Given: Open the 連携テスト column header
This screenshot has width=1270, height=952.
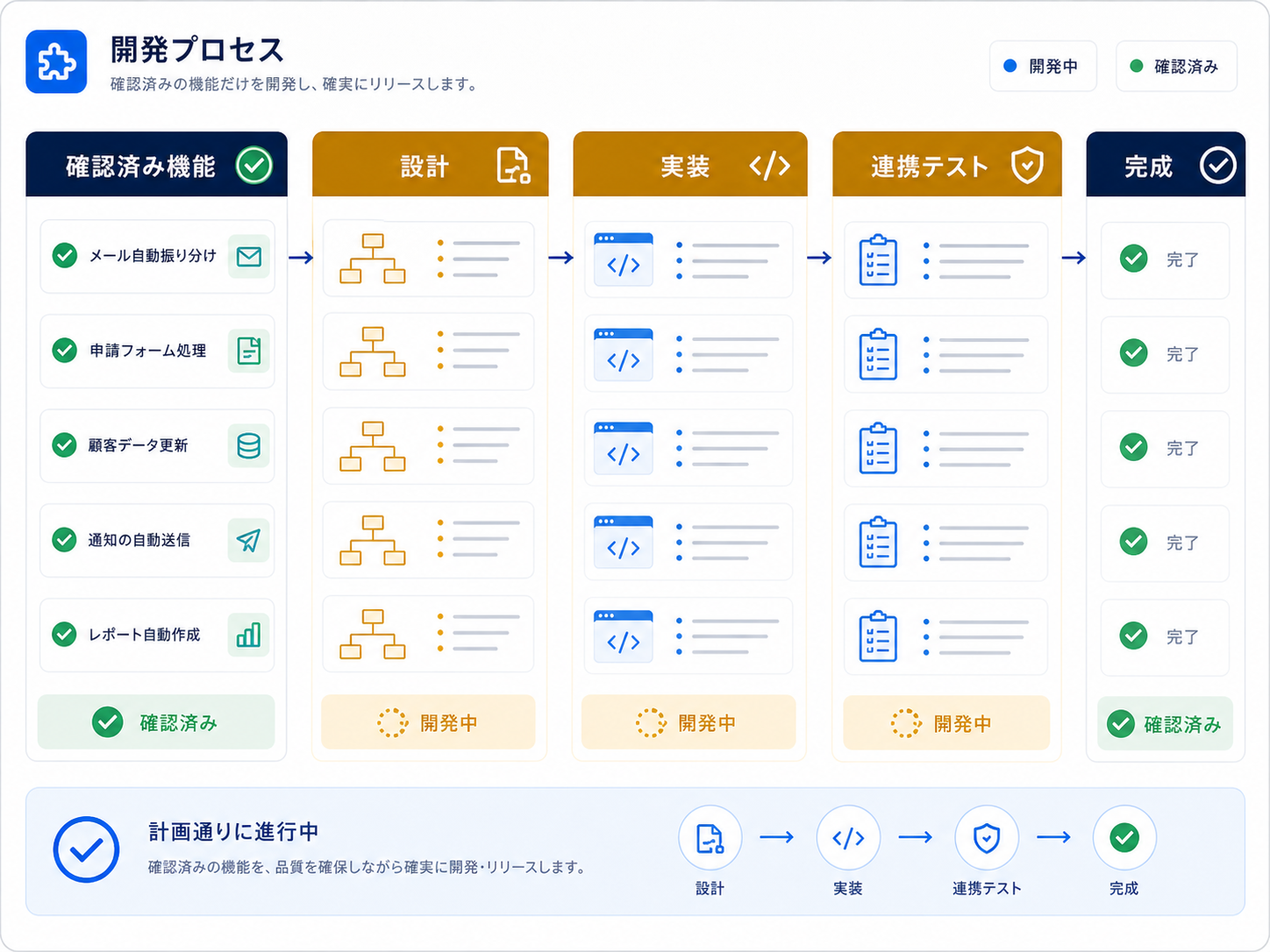Looking at the screenshot, I should 947,164.
